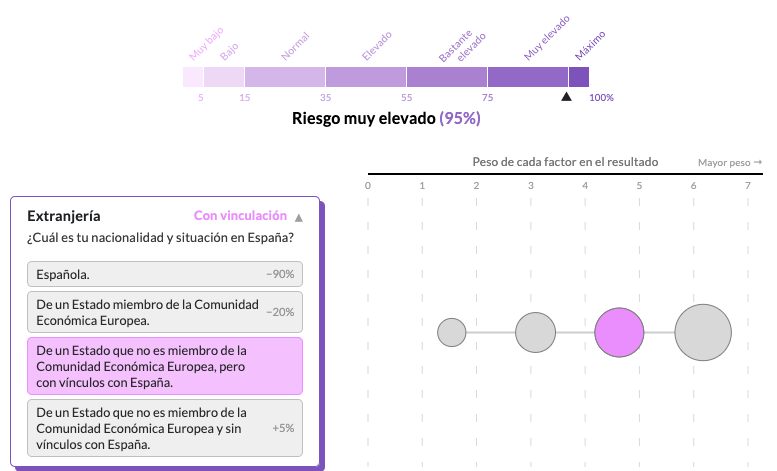Click 'Mayor peso →' axis label

pyautogui.click(x=729, y=162)
